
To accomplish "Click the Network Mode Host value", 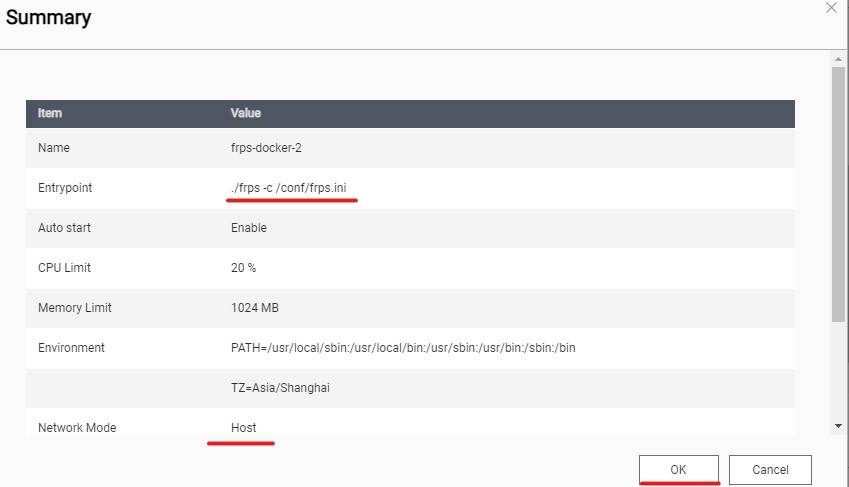I will pyautogui.click(x=243, y=427).
